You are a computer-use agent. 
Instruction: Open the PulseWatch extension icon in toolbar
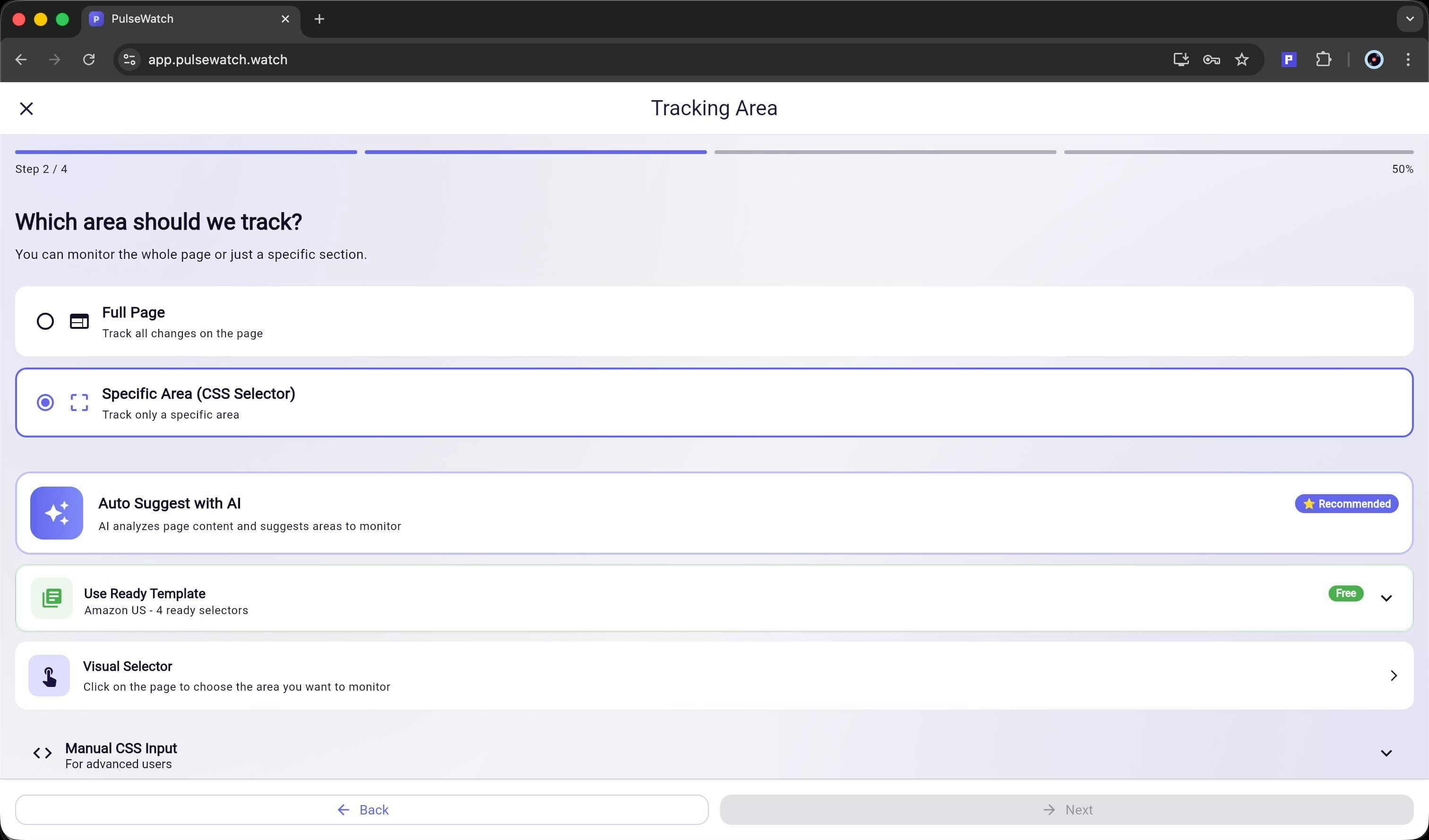click(1288, 59)
